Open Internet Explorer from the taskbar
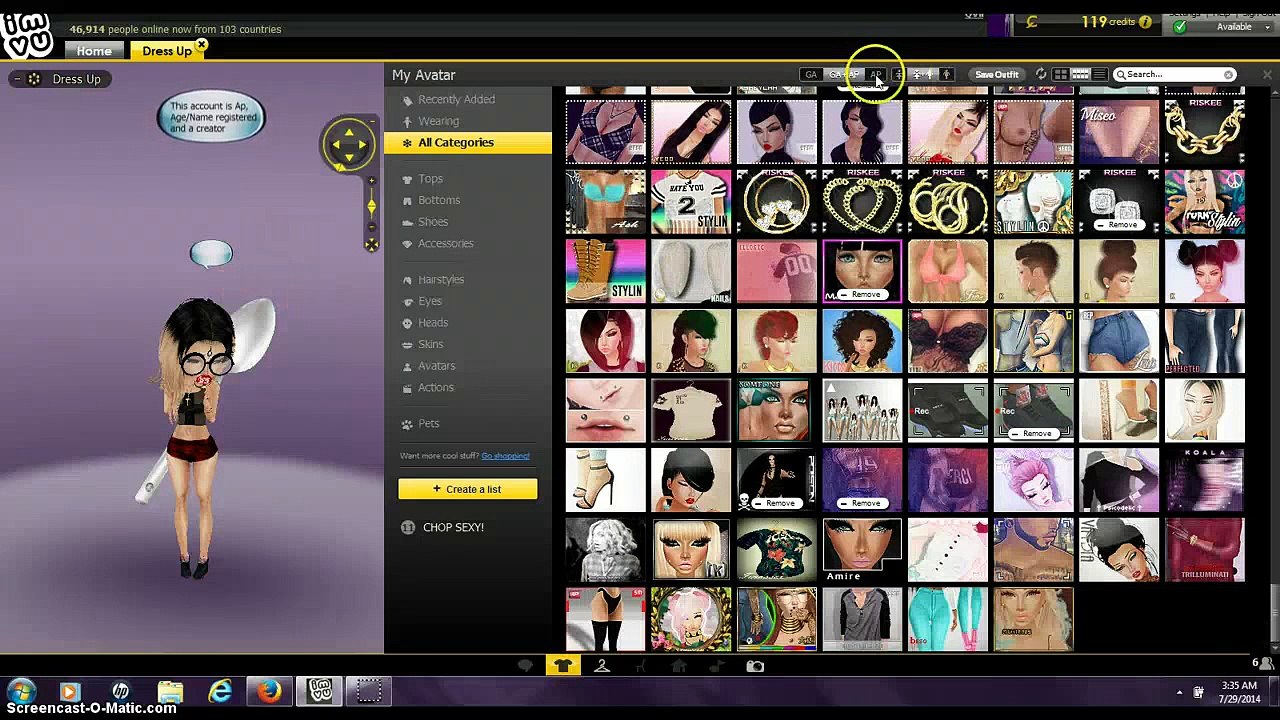Screen dimensions: 1280x720 [x=220, y=691]
